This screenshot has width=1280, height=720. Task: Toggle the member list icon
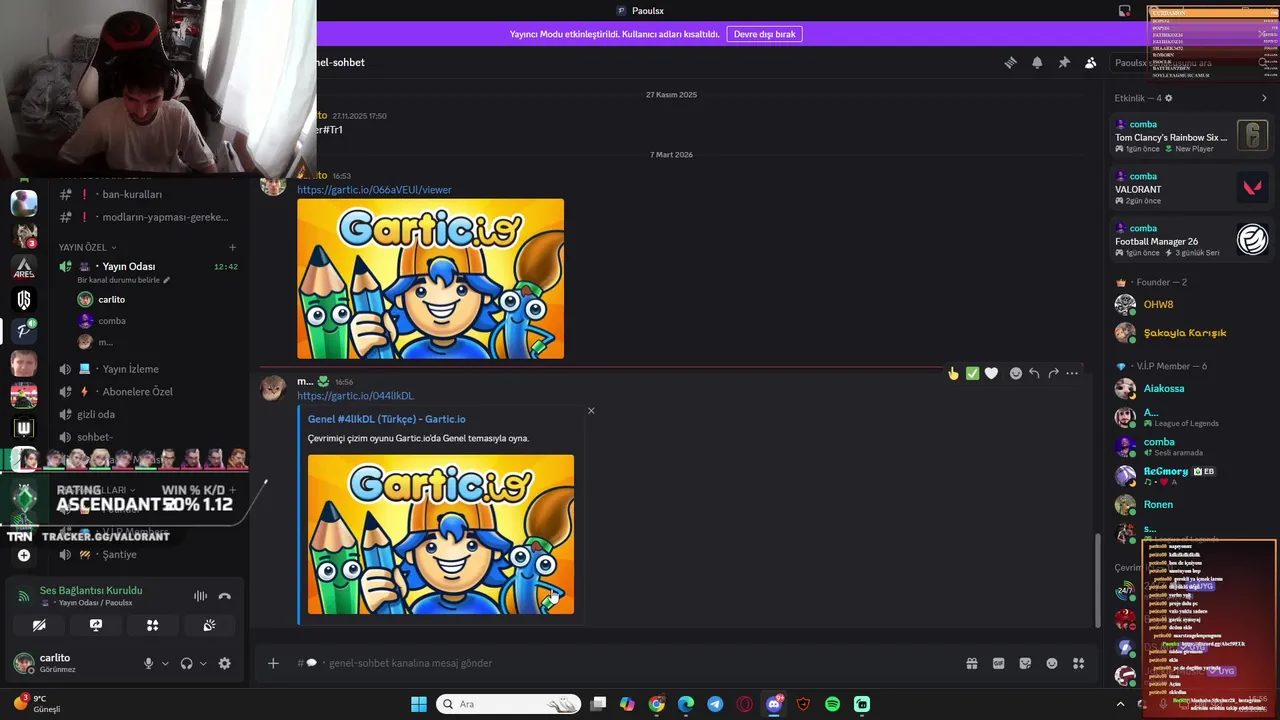(x=1091, y=62)
